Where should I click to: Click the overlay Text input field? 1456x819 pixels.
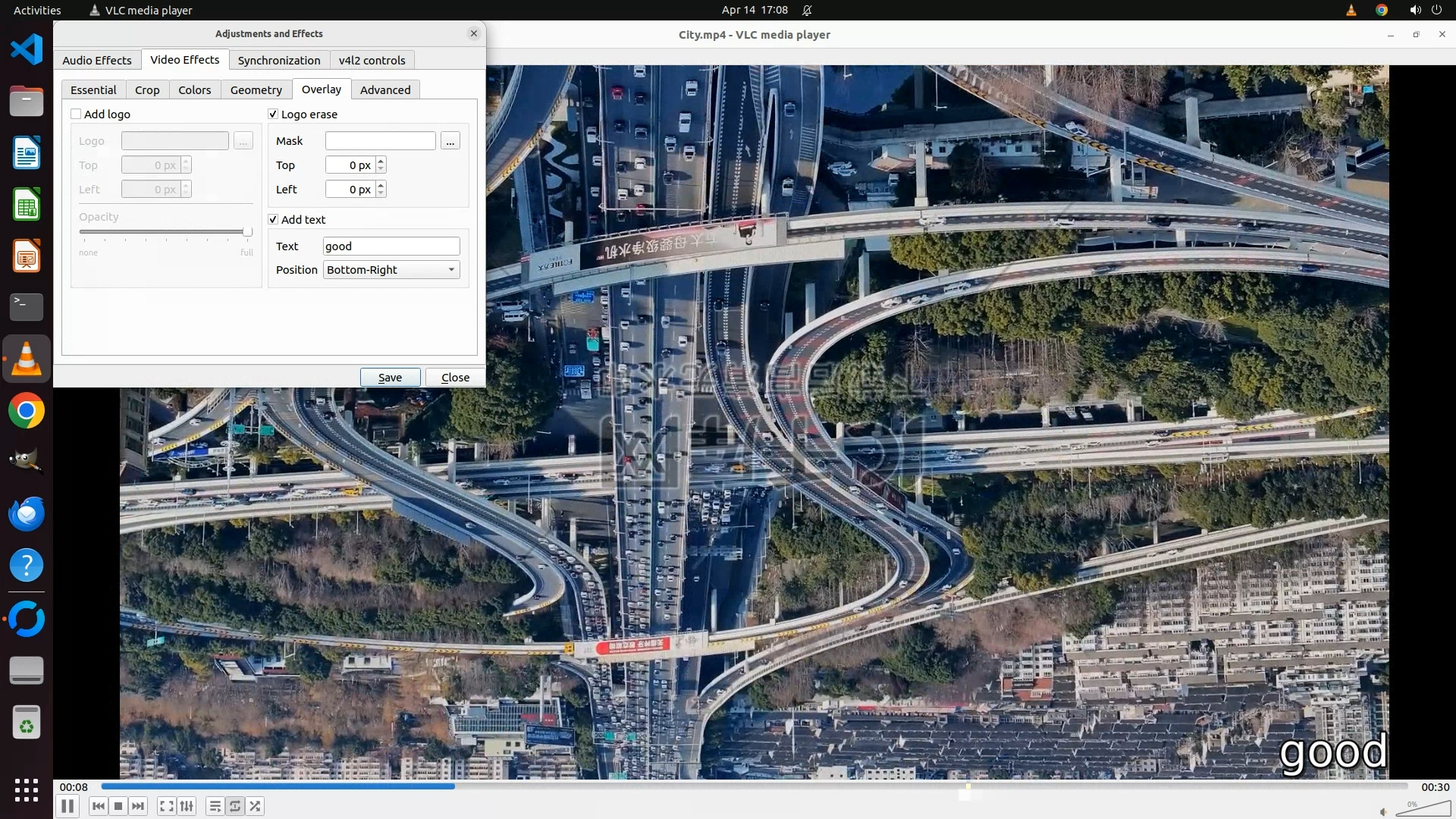coord(391,246)
